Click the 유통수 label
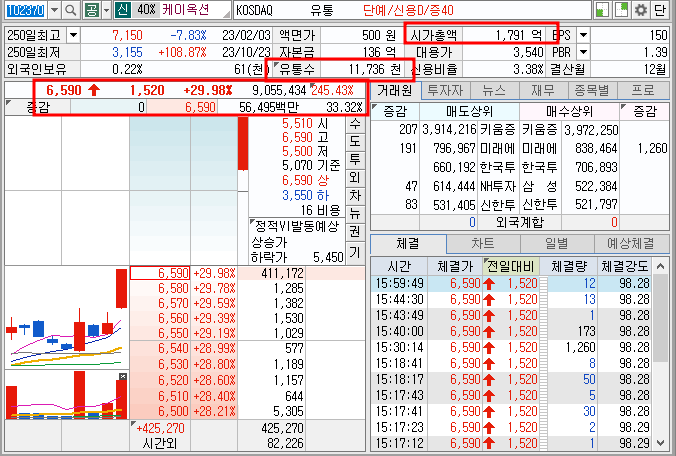 coord(297,69)
